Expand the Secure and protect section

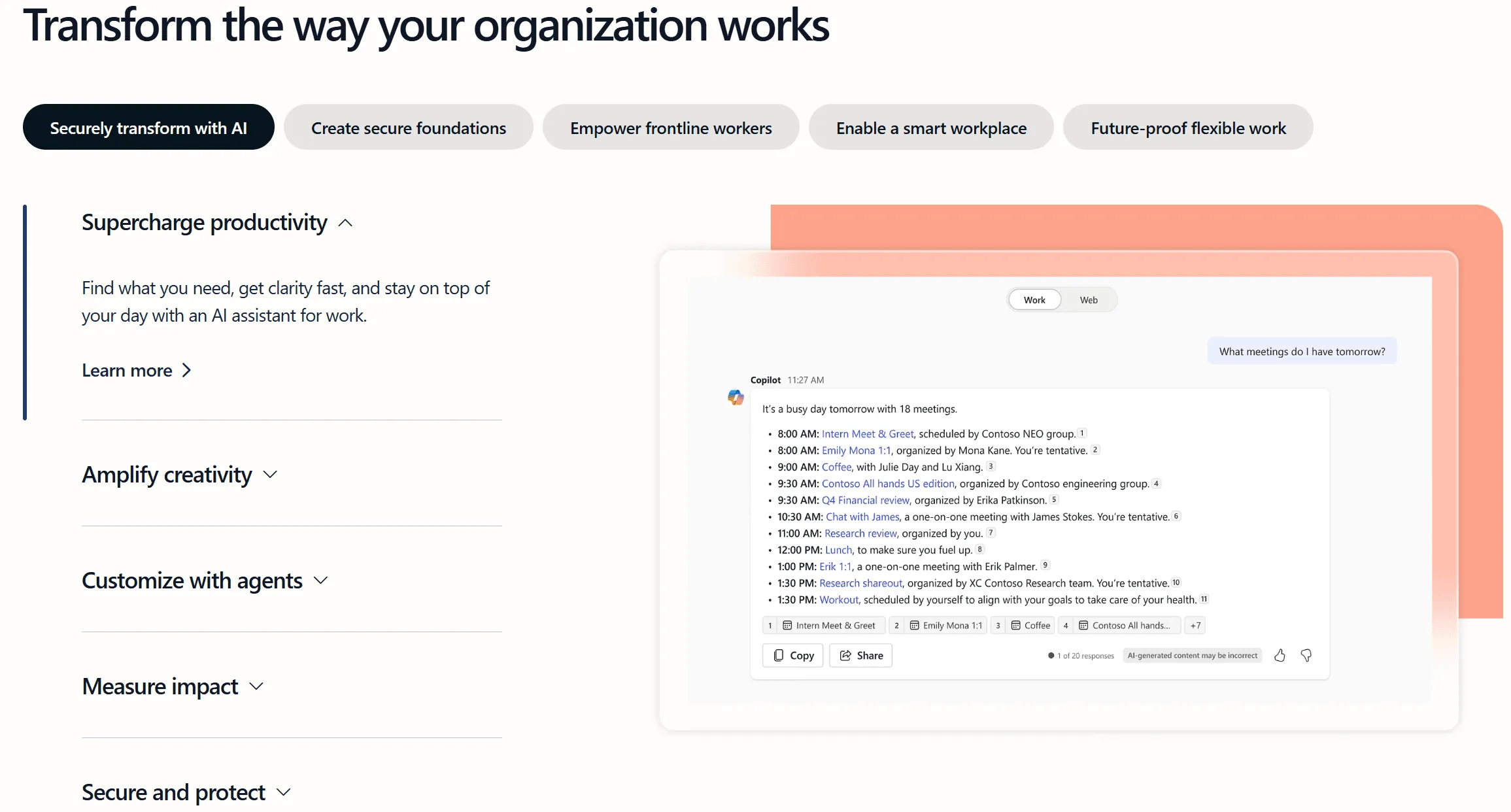pyautogui.click(x=186, y=792)
